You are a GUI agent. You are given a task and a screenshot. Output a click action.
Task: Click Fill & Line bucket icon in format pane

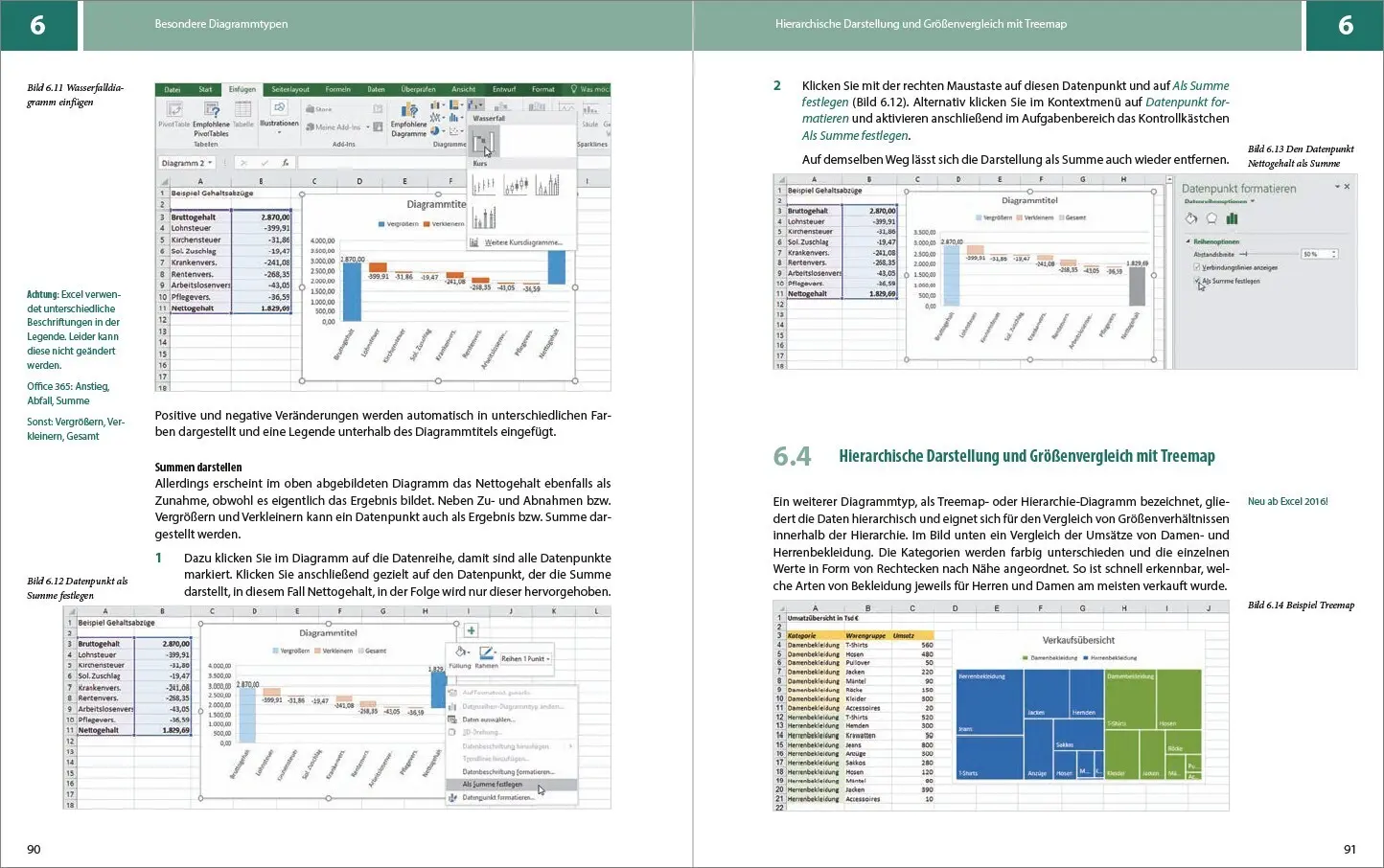click(1191, 218)
